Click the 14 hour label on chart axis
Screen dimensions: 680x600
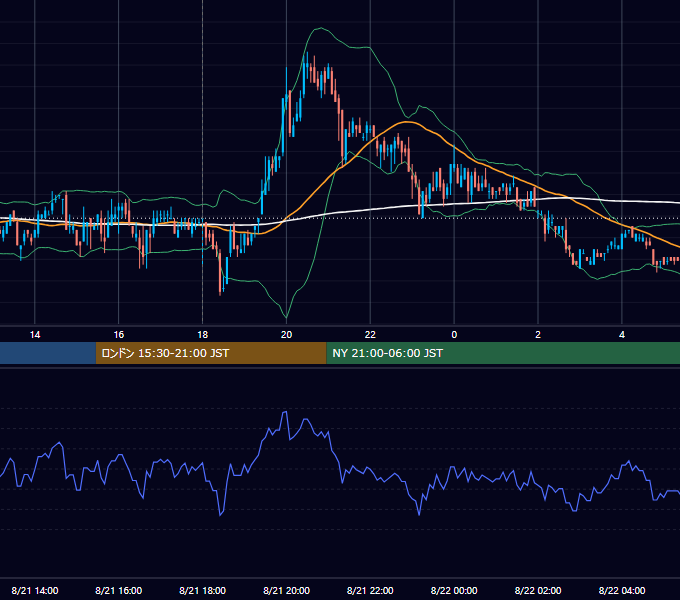[x=35, y=335]
